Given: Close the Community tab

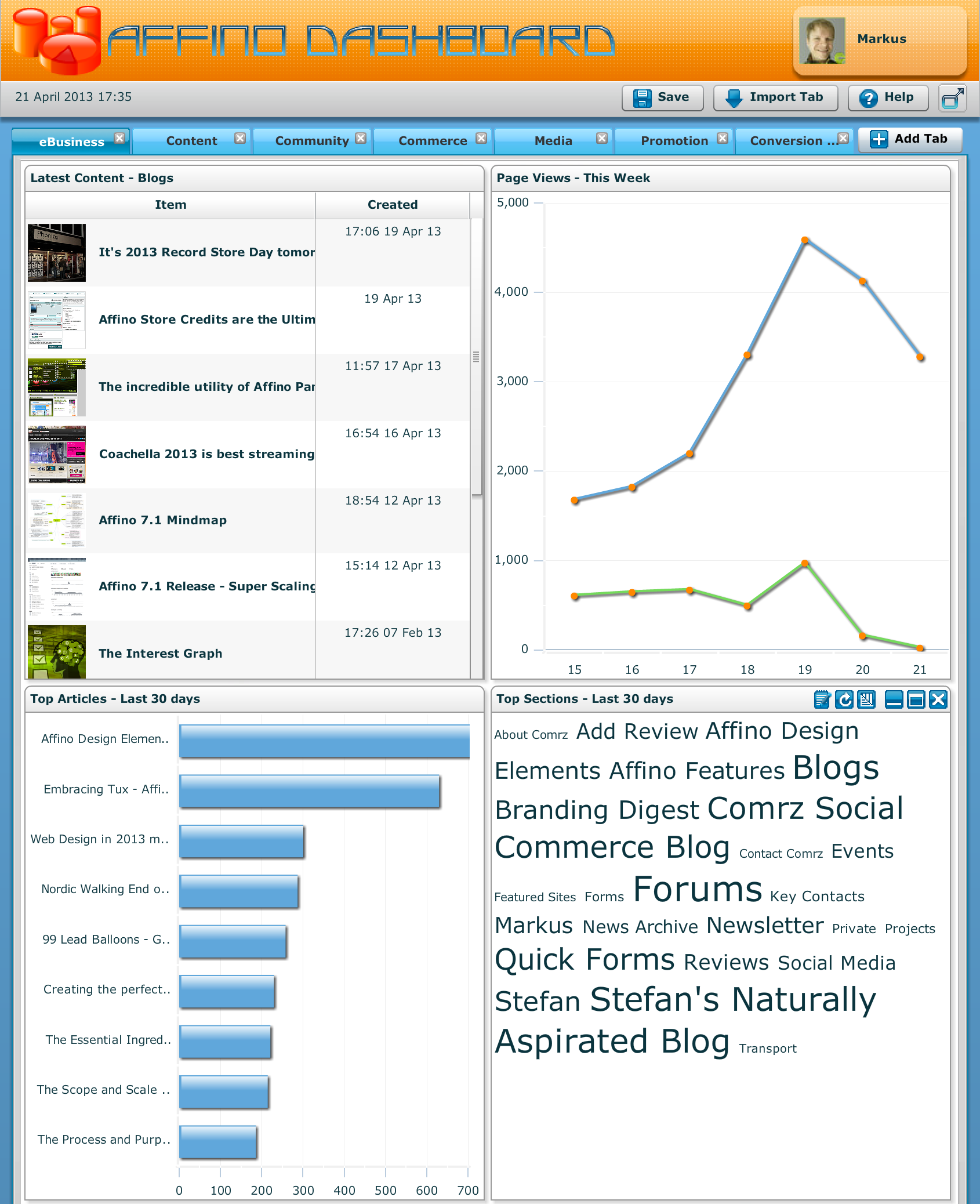Looking at the screenshot, I should coord(361,138).
